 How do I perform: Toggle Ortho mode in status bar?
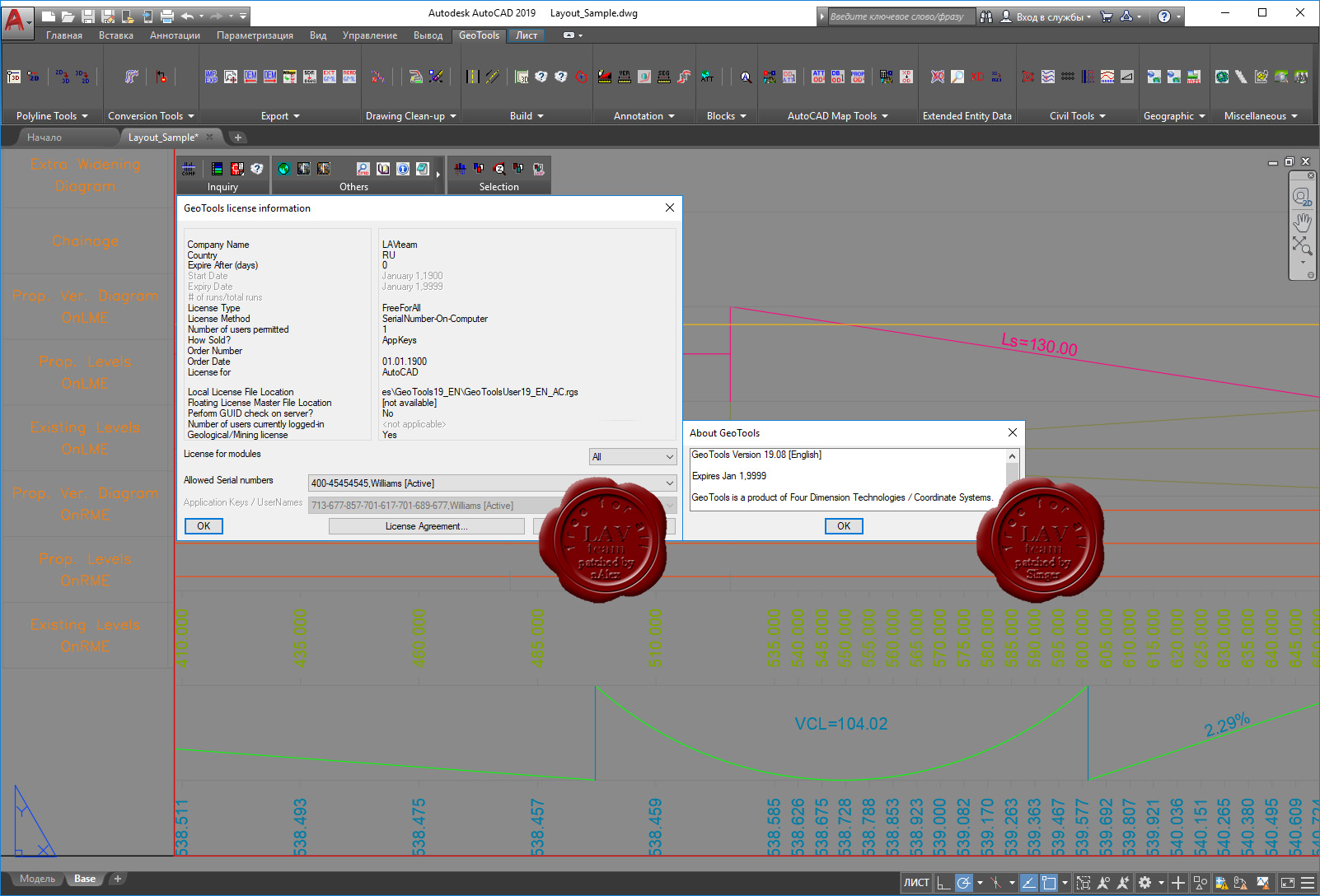(x=944, y=883)
